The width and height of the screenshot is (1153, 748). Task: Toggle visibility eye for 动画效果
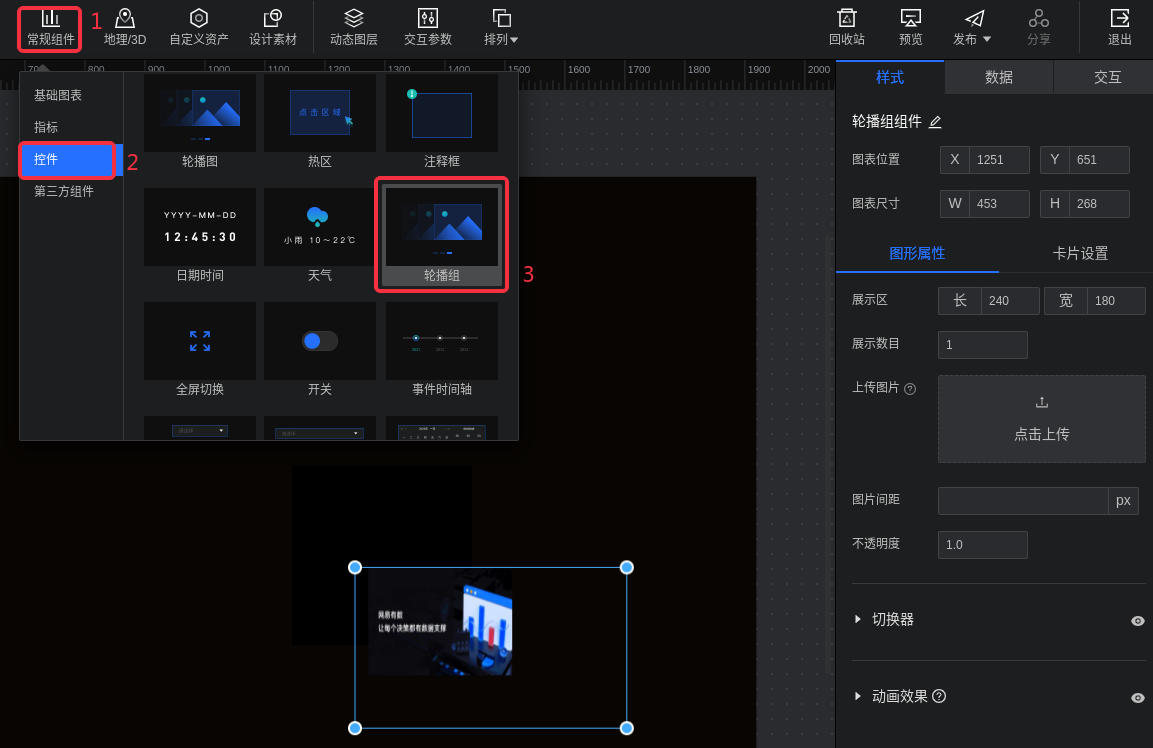pos(1137,698)
